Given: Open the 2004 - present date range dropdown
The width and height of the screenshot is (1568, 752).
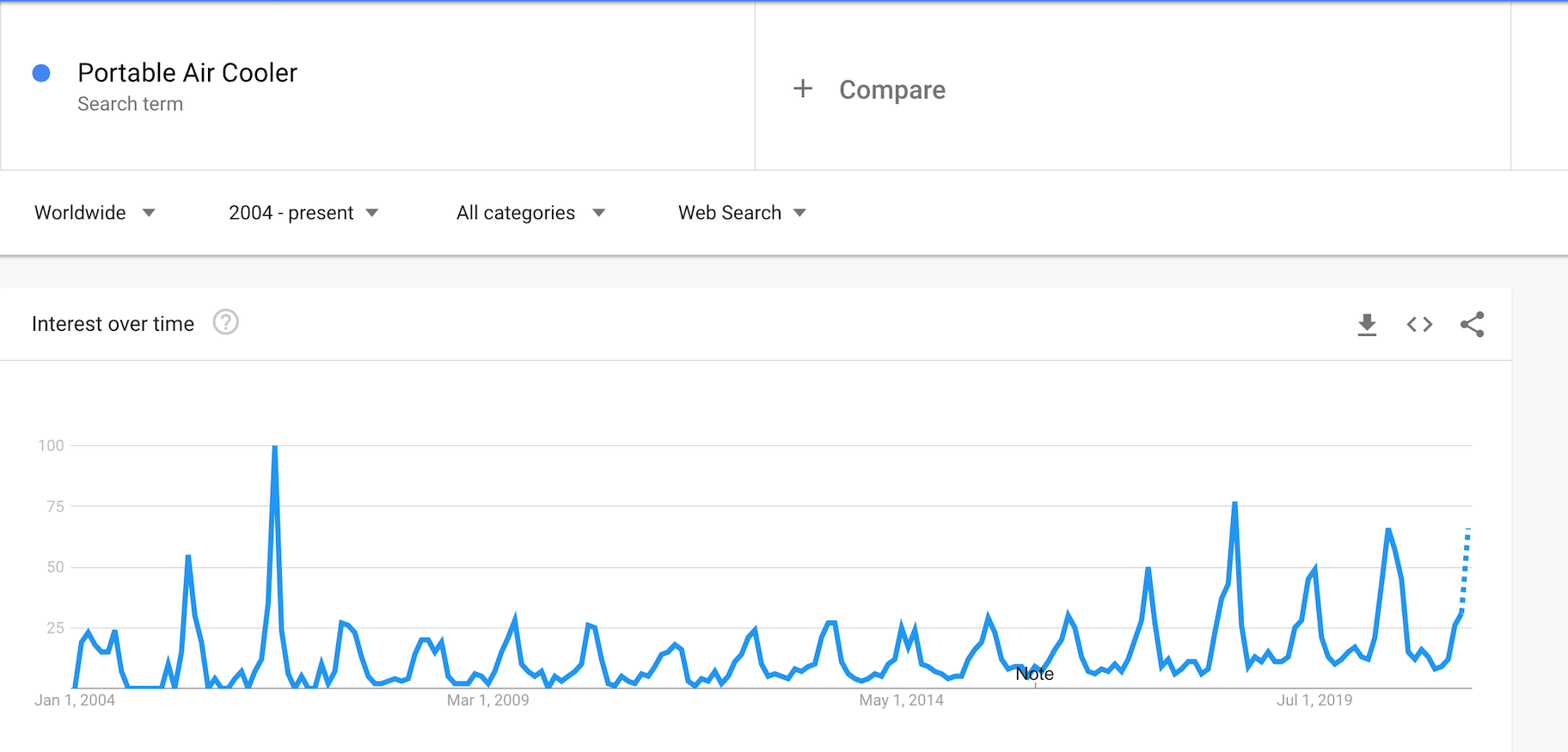Looking at the screenshot, I should click(x=303, y=212).
